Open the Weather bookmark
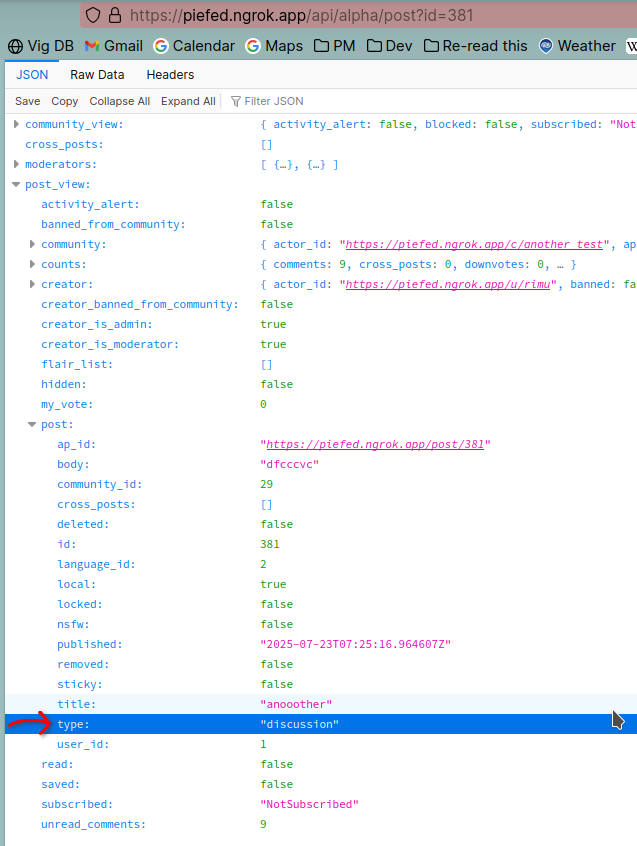The width and height of the screenshot is (637, 846). pos(577,46)
